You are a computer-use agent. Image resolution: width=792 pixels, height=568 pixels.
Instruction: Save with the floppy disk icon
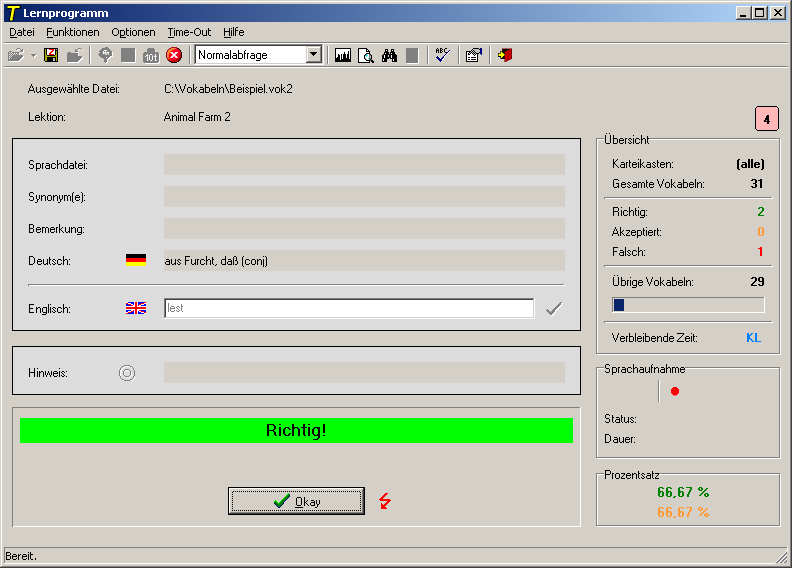click(51, 55)
